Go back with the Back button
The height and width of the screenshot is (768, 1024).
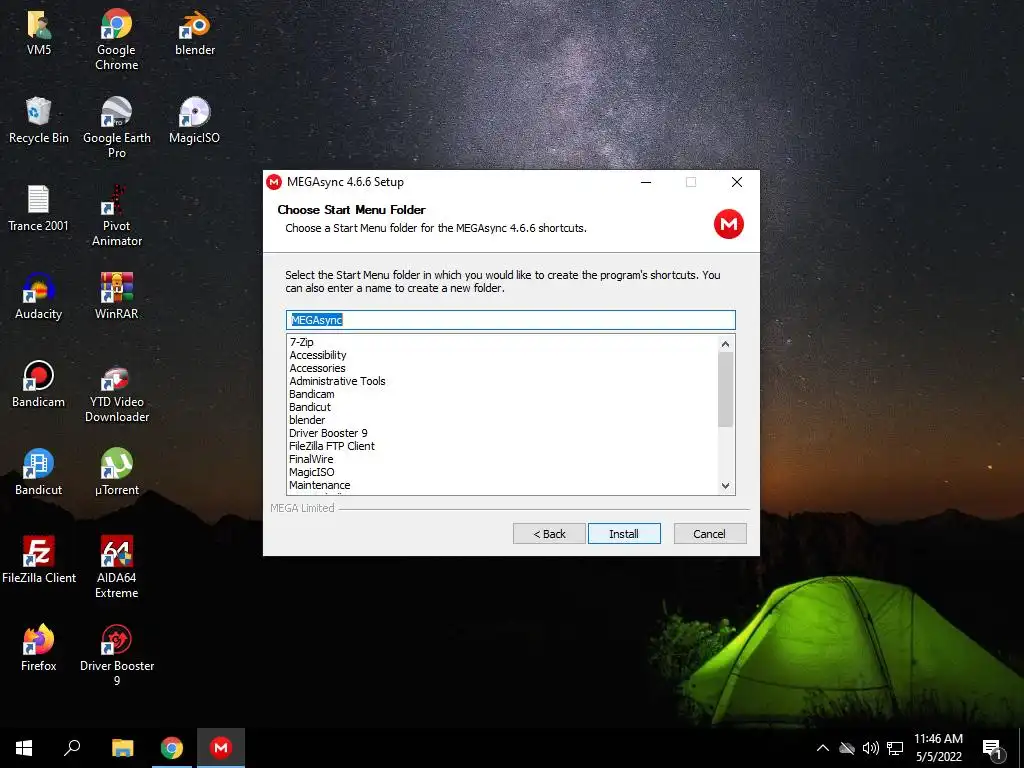click(549, 534)
